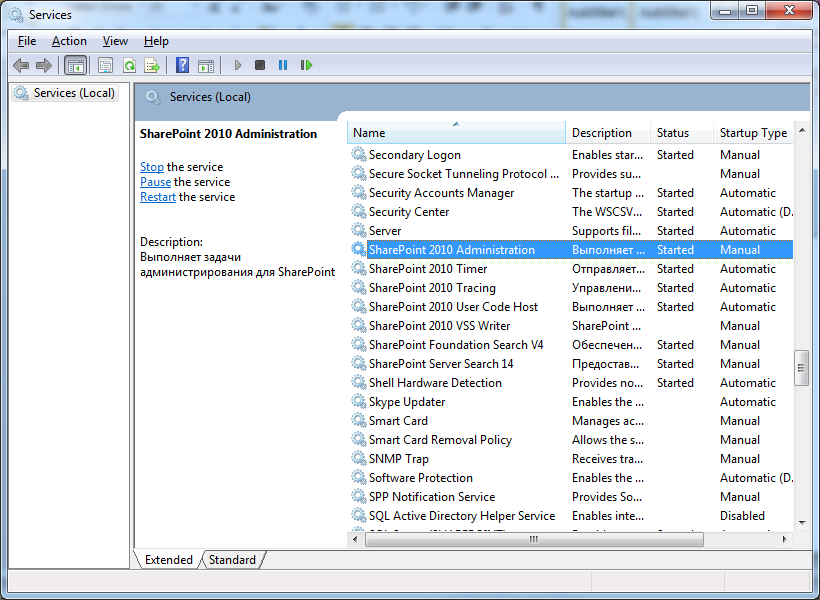The image size is (820, 600).
Task: Click the Restart the service link
Action: click(x=158, y=197)
